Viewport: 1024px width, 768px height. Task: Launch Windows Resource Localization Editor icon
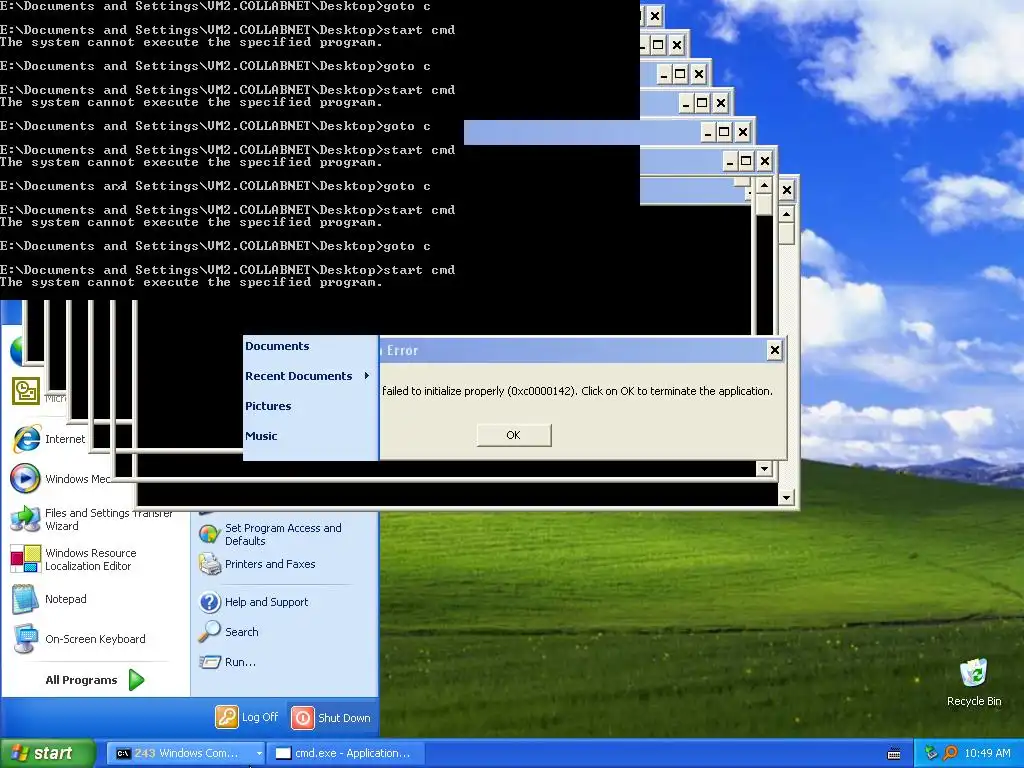click(x=25, y=559)
